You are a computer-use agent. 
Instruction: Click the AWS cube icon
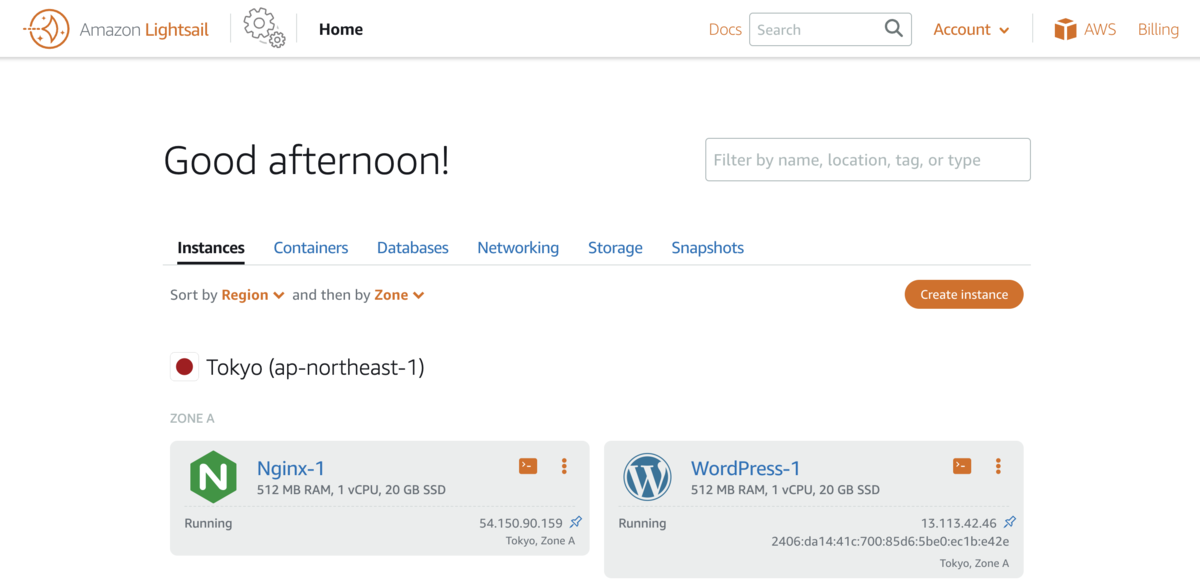coord(1065,29)
